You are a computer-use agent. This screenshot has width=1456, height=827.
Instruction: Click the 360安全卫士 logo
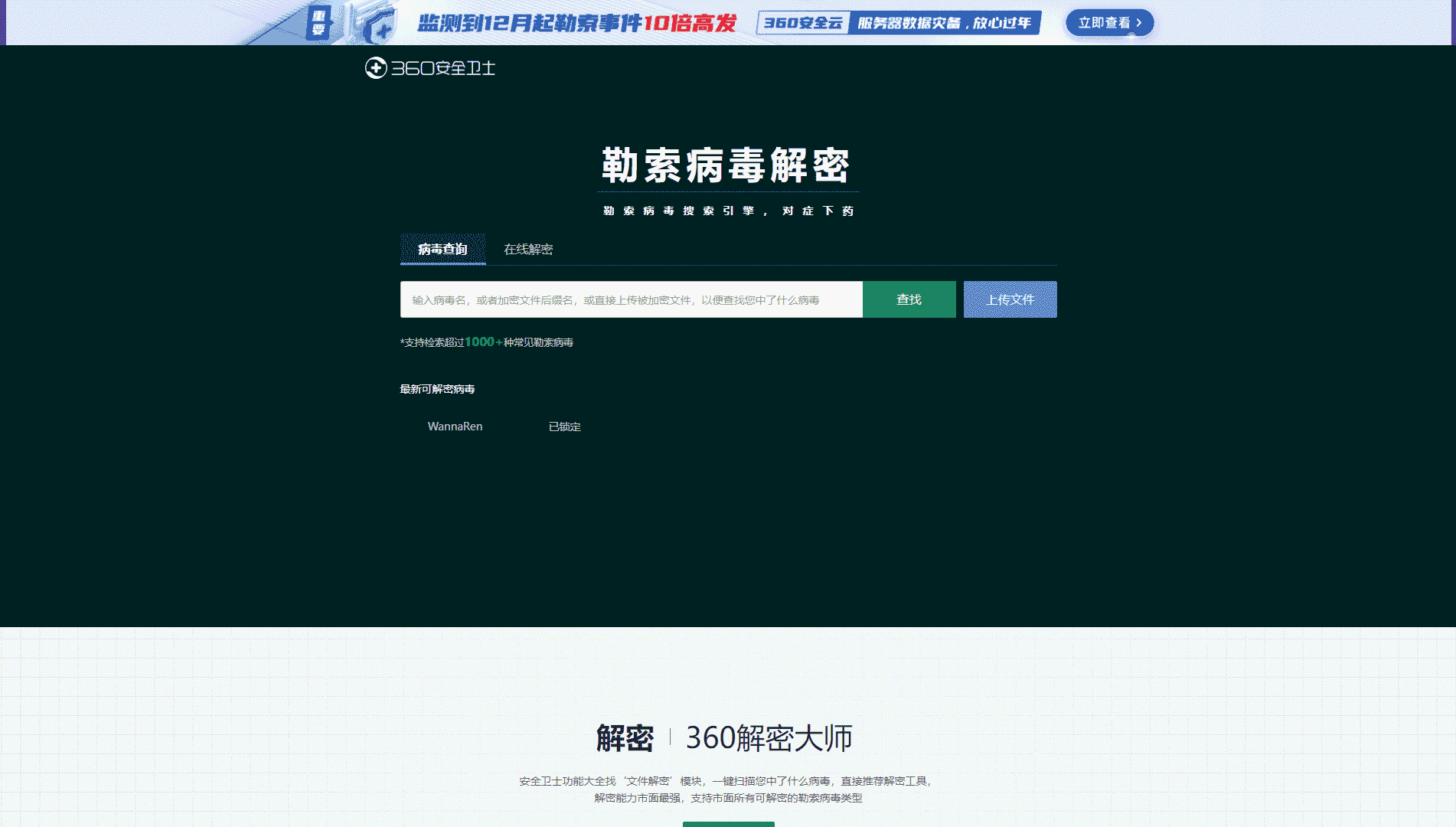(430, 68)
